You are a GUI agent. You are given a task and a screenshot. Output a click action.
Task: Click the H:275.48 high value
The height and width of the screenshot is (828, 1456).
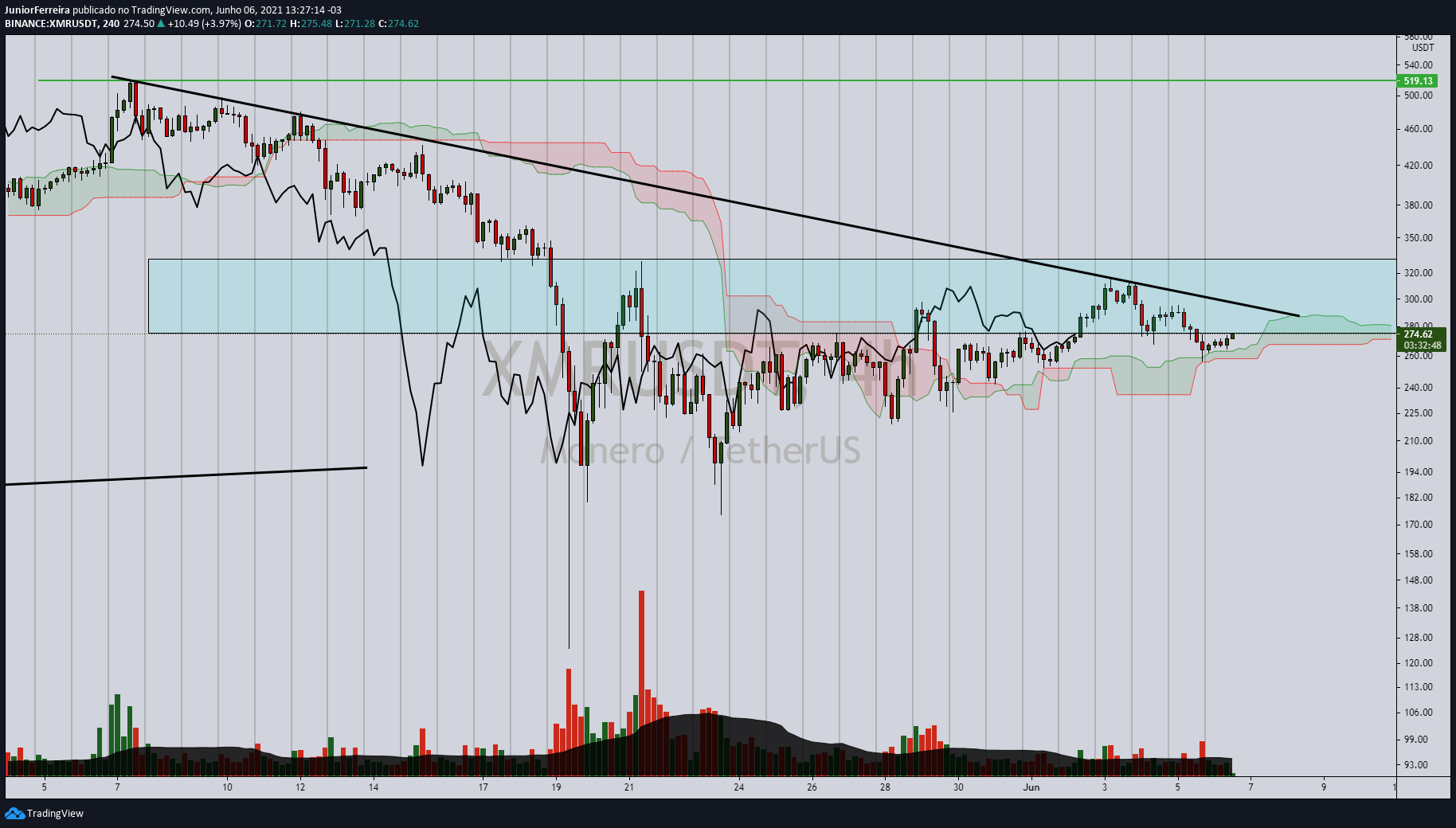coord(311,24)
